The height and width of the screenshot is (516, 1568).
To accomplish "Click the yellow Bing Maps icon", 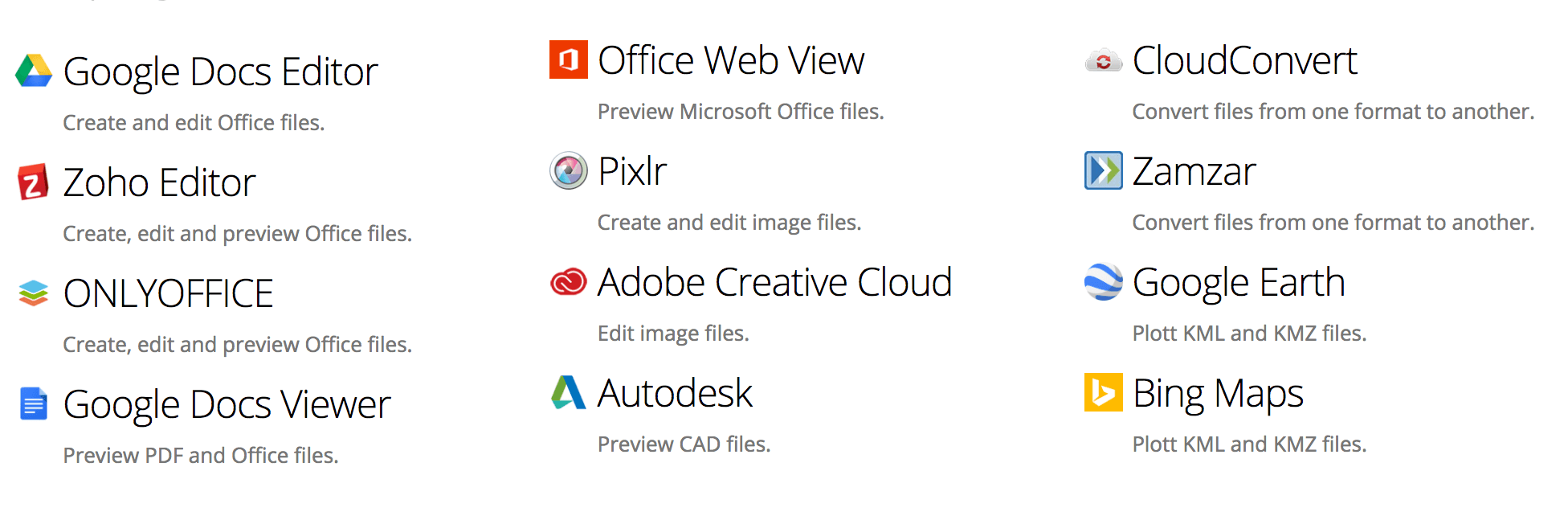I will [1104, 392].
